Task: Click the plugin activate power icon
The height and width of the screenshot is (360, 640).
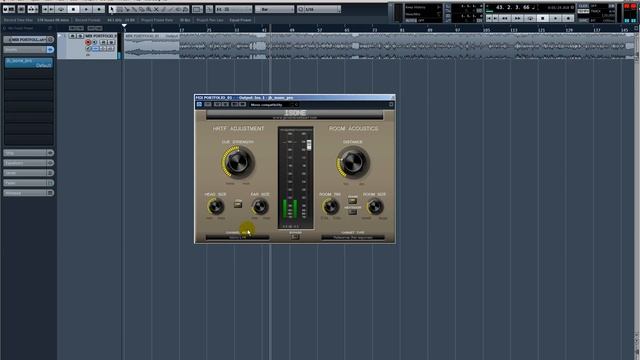Action: click(x=199, y=104)
